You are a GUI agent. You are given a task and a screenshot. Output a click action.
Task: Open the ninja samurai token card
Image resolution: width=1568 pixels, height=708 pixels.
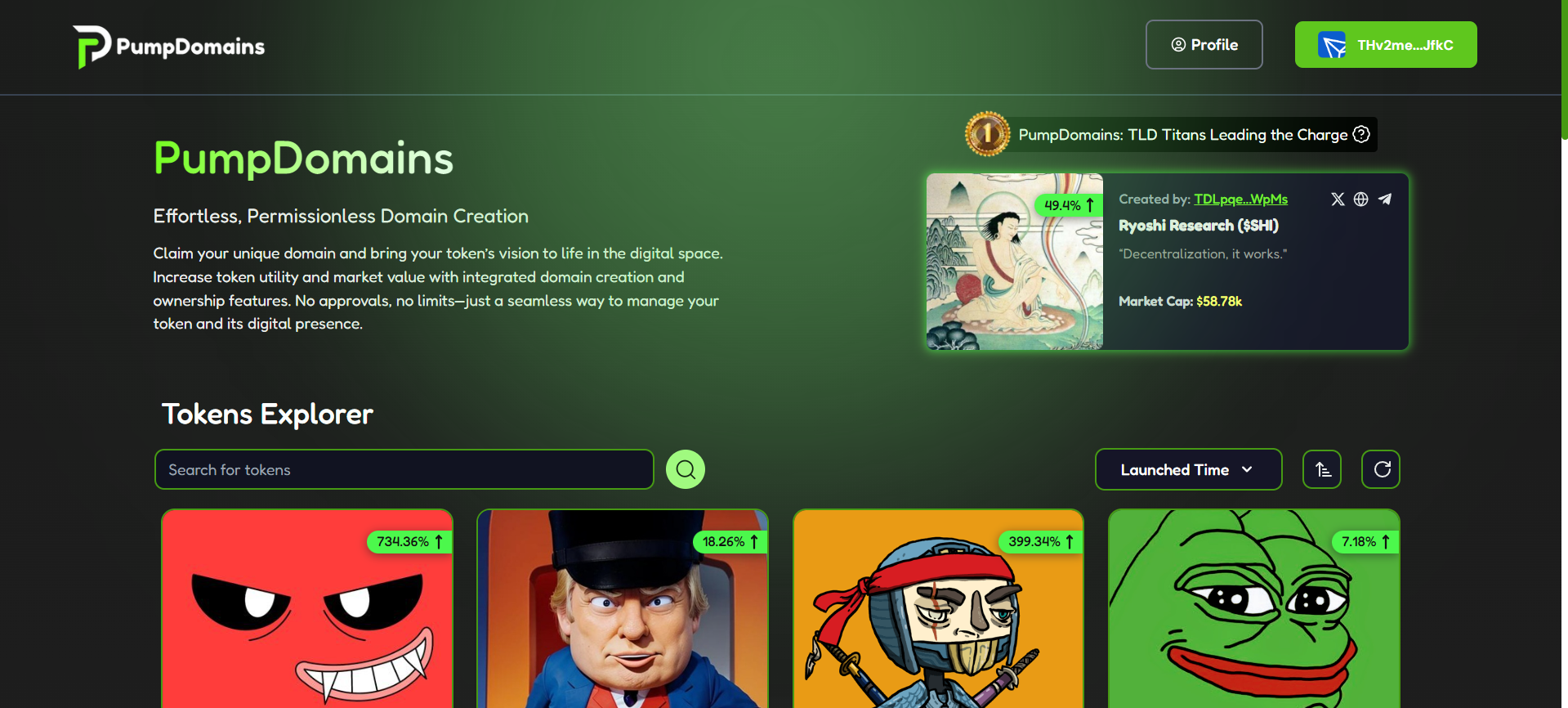(938, 609)
